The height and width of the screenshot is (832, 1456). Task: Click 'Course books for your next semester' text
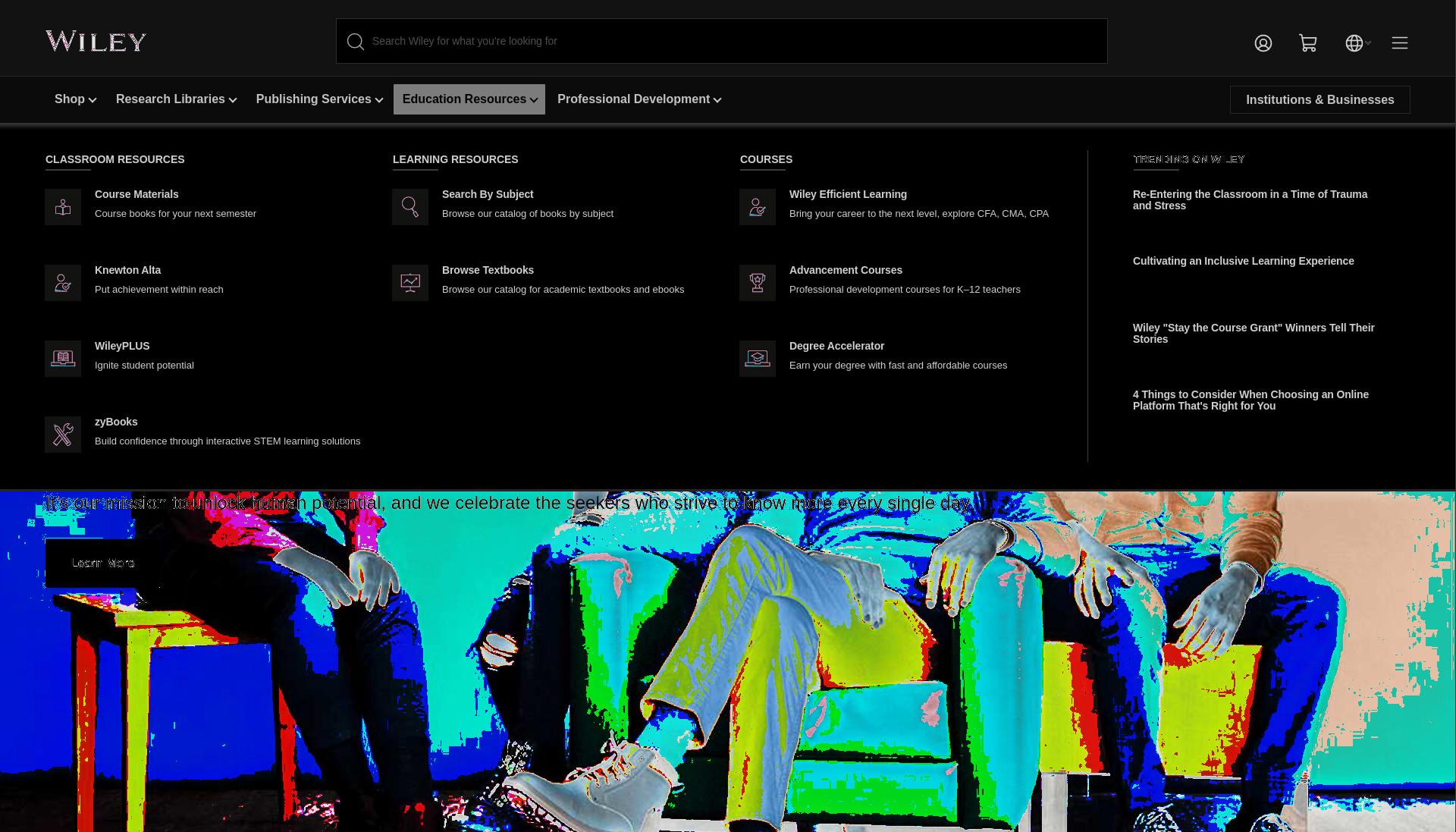[x=175, y=214]
